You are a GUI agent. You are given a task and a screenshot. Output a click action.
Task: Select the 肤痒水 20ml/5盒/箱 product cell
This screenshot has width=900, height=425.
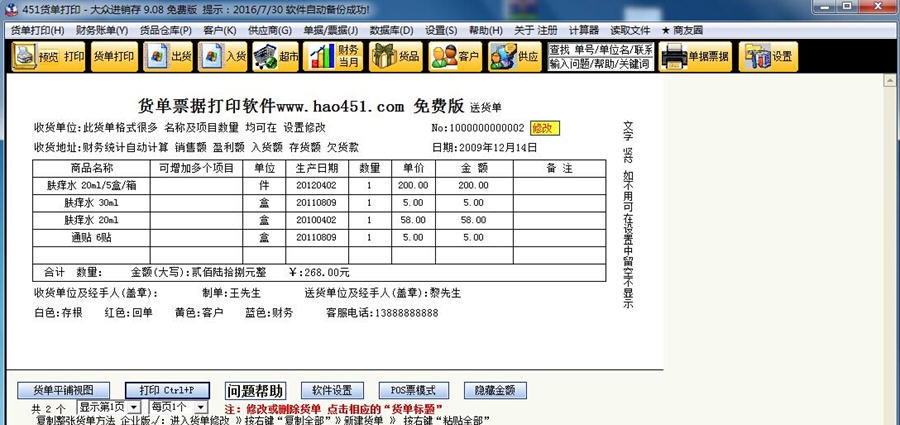(91, 186)
